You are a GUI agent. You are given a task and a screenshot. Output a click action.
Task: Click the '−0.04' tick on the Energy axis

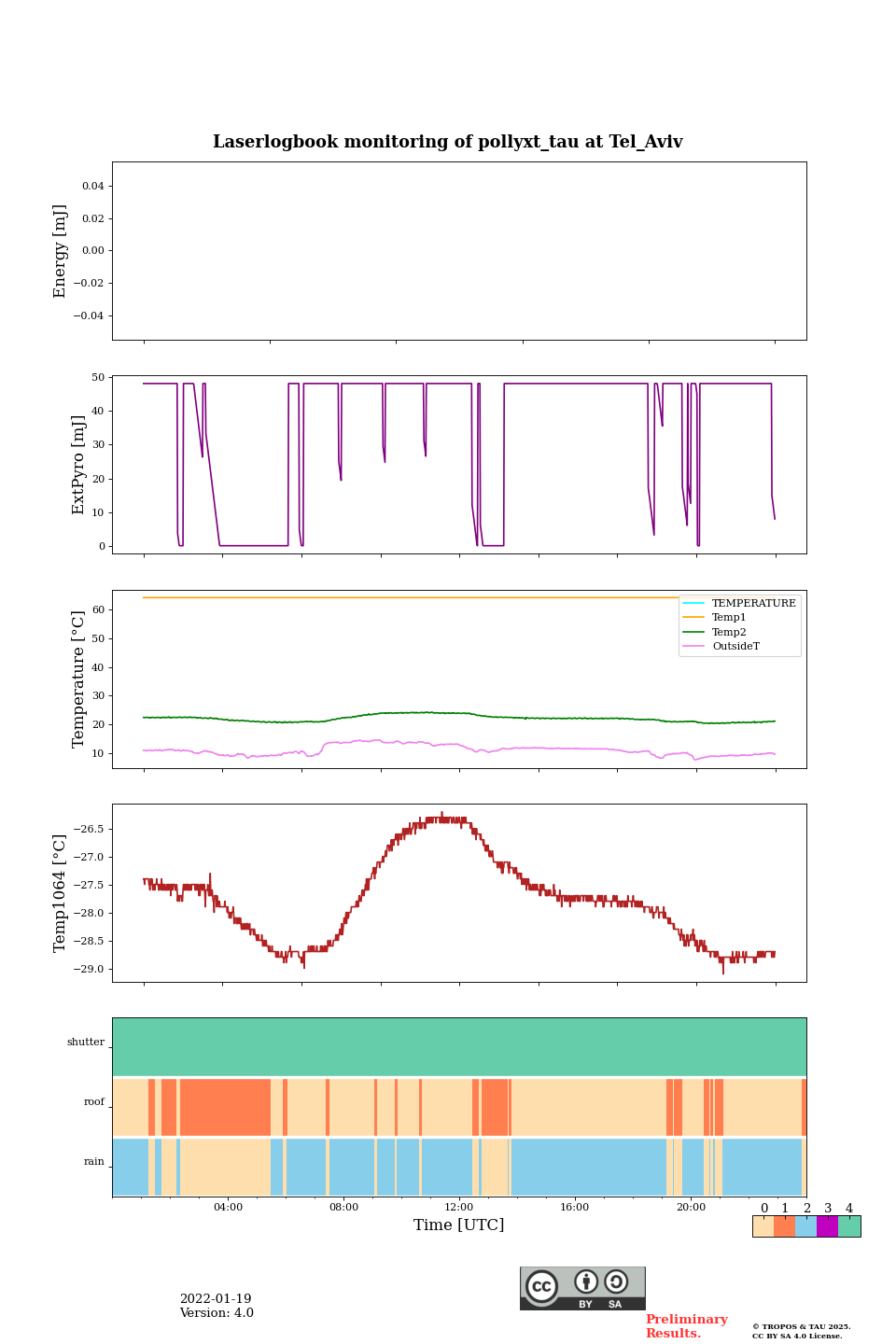pyautogui.click(x=89, y=315)
